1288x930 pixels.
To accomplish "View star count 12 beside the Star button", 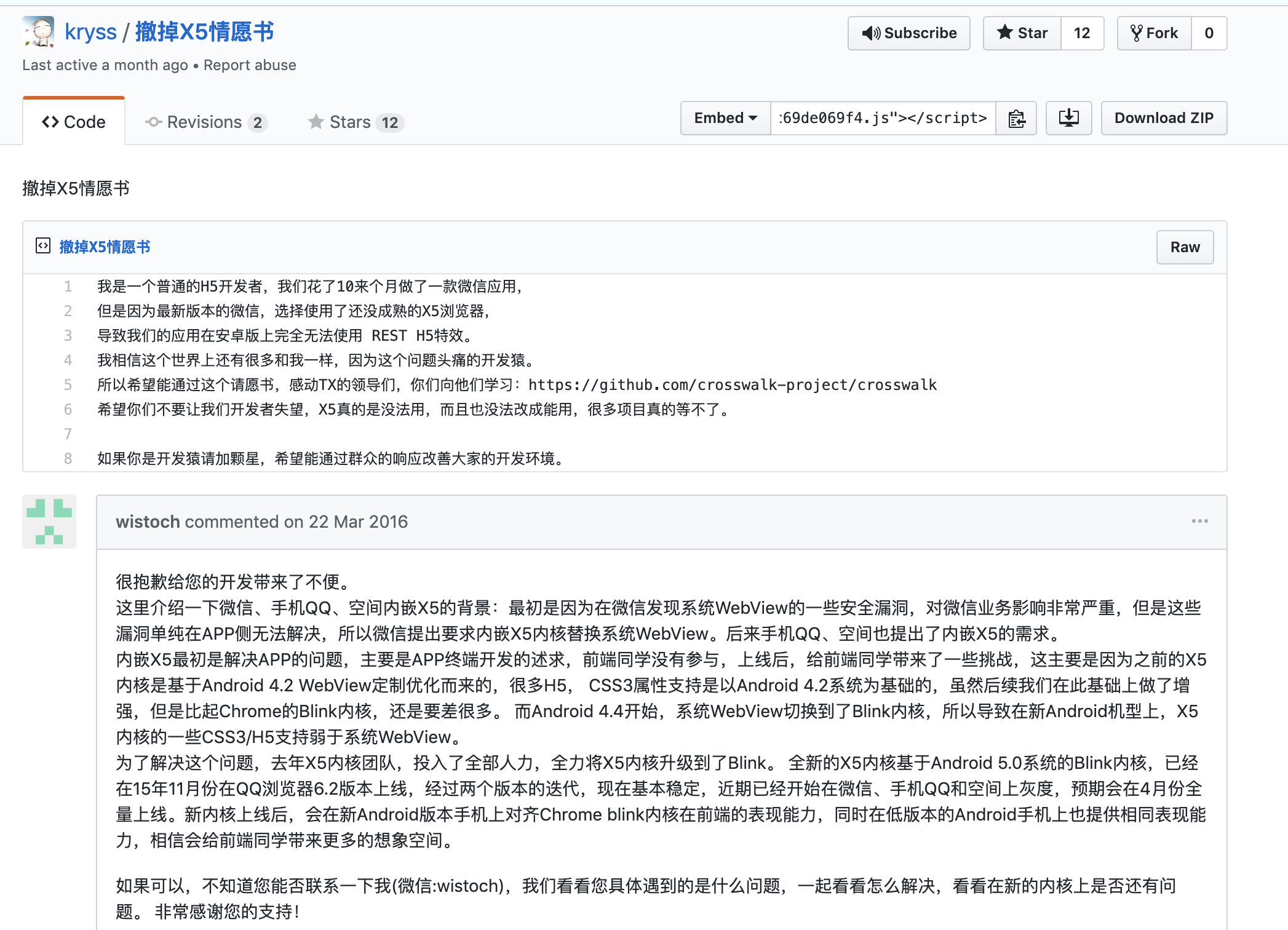I will [1082, 33].
